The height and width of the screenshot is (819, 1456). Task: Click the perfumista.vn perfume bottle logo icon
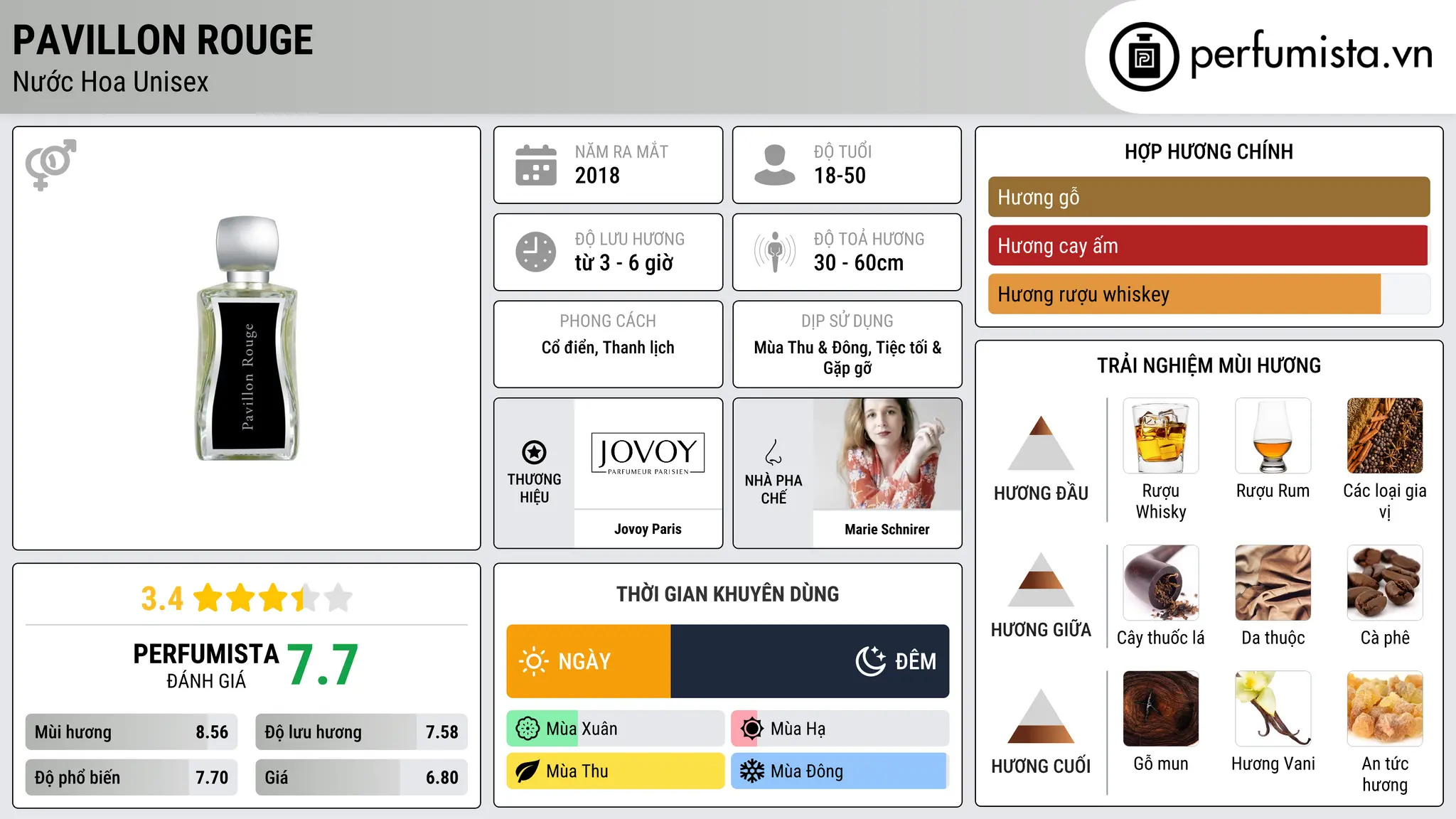tap(1144, 57)
